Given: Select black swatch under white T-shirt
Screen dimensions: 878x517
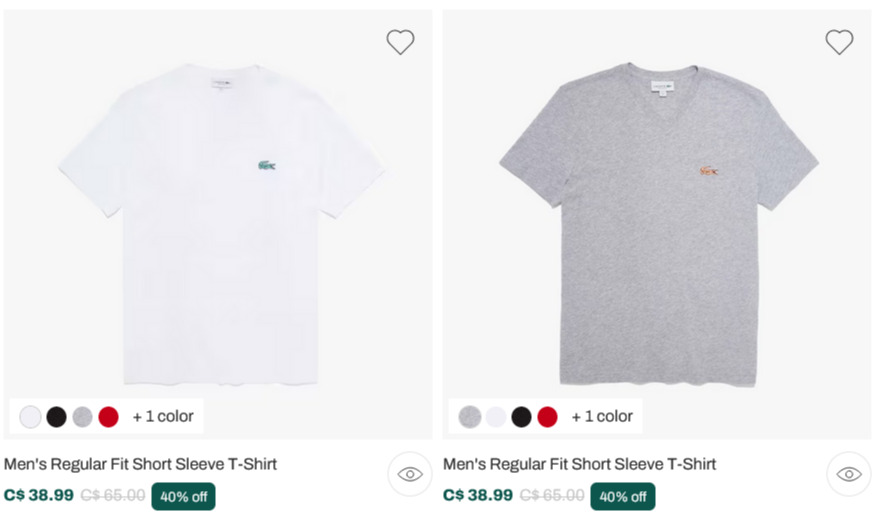Looking at the screenshot, I should pyautogui.click(x=57, y=417).
